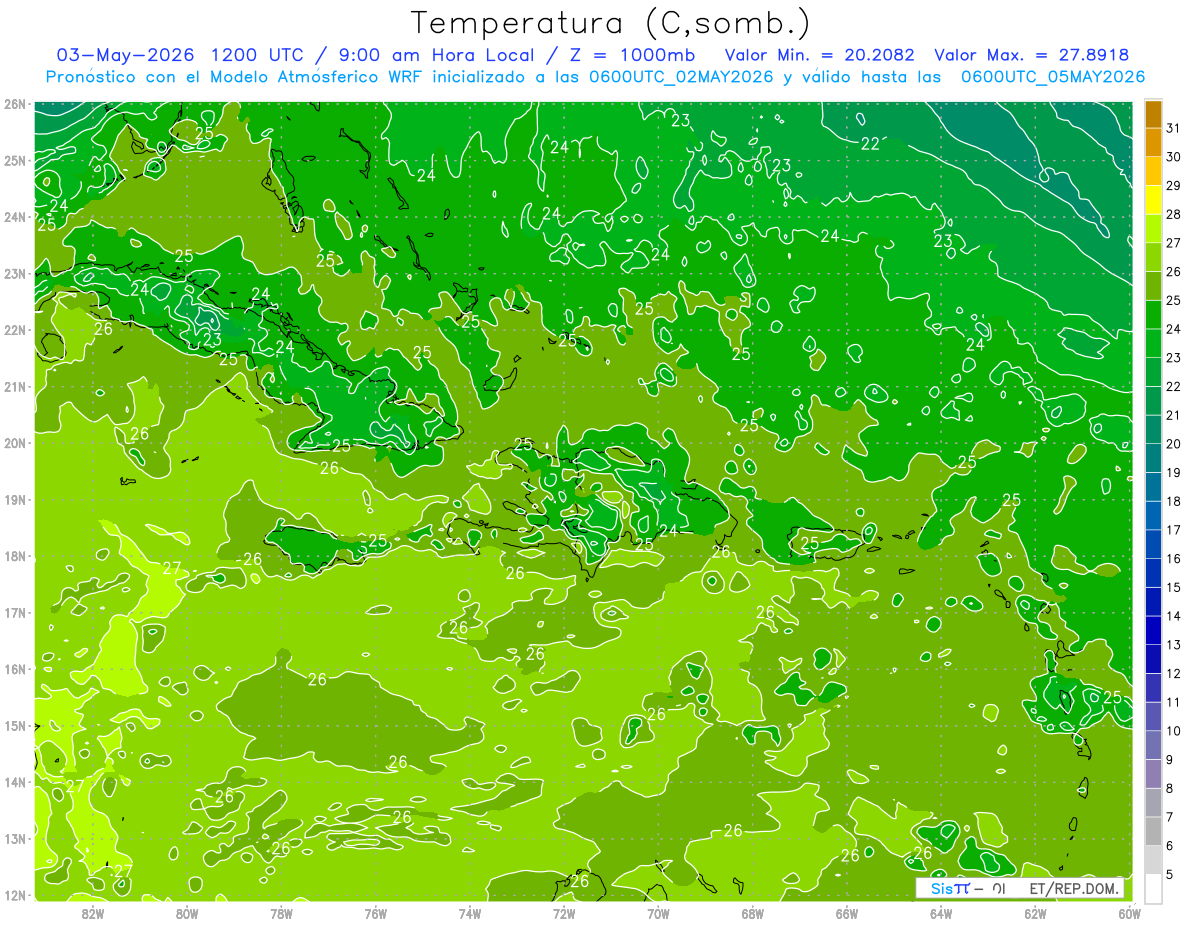Click the 5 label on the color scale
Viewport: 1200px width, 927px height.
coord(1171,875)
